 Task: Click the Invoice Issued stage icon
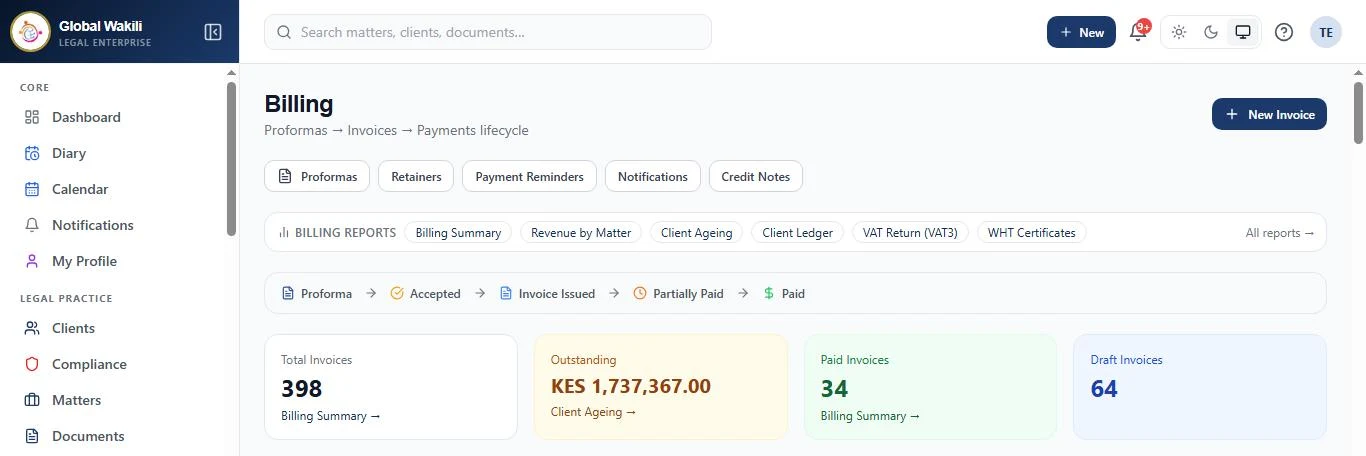coord(506,294)
